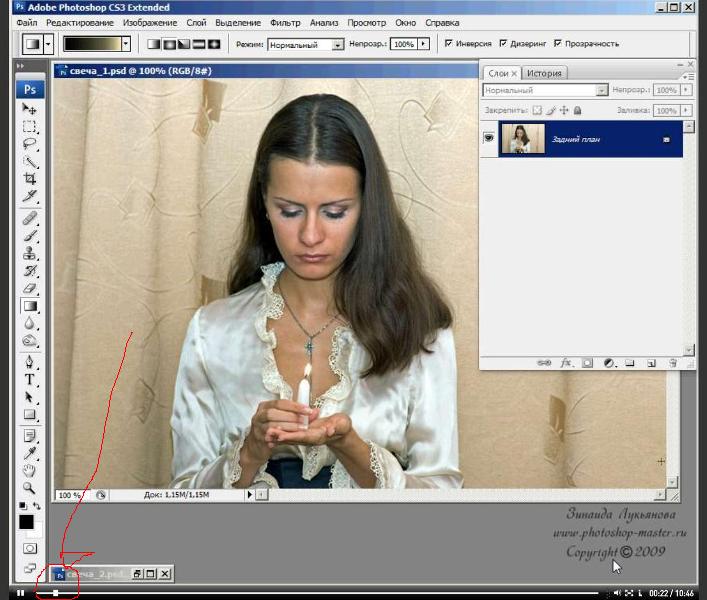Click the gradient preview swatch
707x600 pixels.
click(92, 44)
